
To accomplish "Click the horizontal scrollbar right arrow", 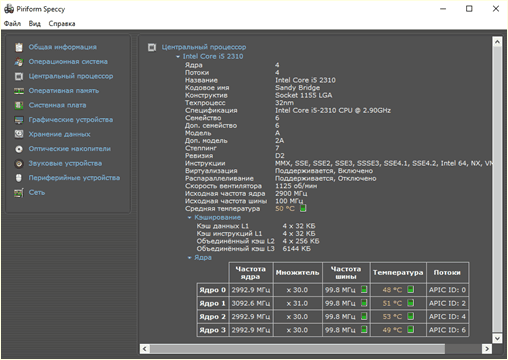I will point(487,349).
